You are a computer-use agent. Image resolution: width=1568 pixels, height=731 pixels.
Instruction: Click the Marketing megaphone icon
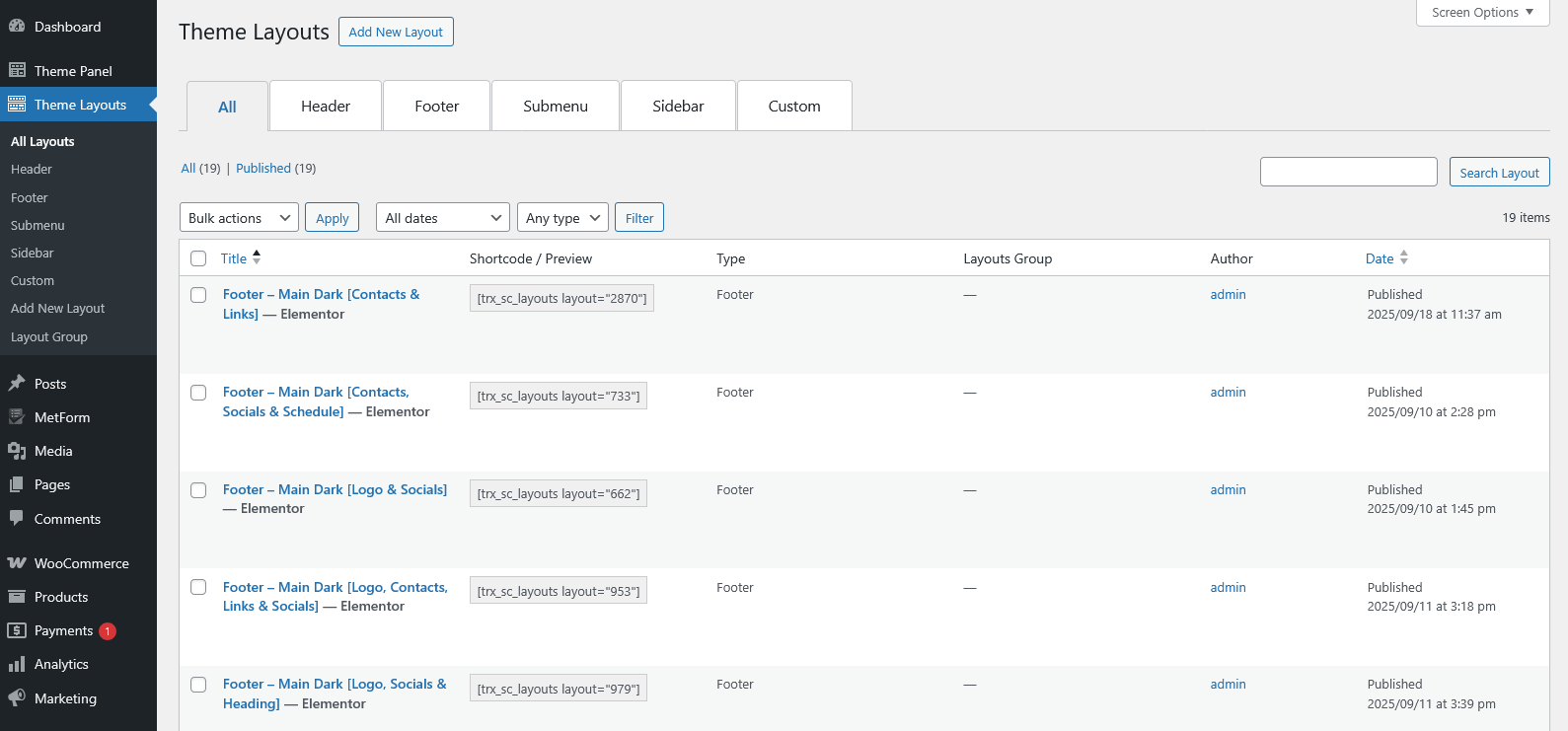[x=17, y=697]
